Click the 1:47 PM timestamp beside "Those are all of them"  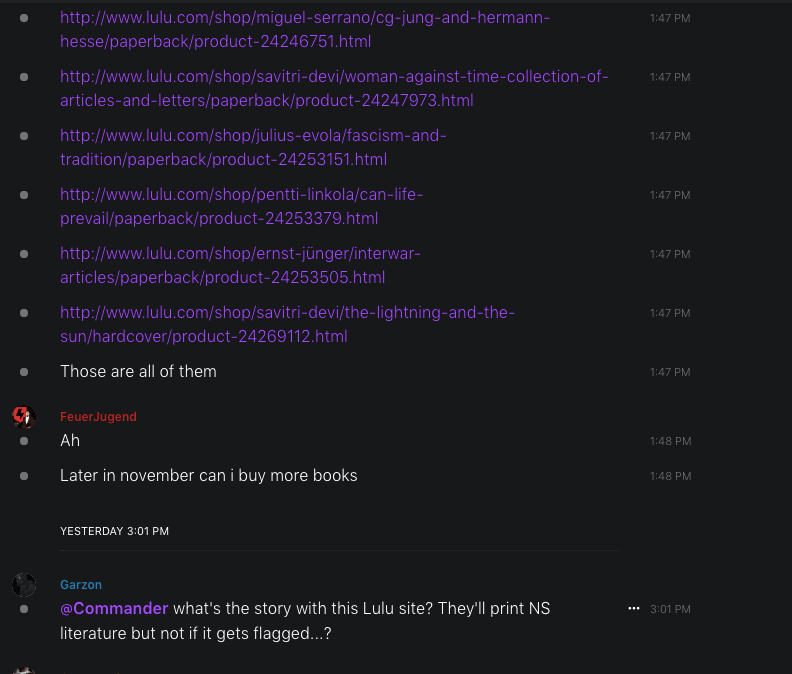coord(669,372)
